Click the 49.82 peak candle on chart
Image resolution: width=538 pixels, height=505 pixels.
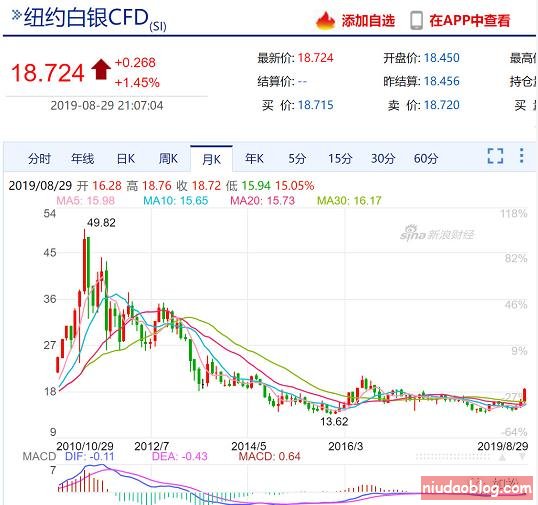click(x=84, y=261)
